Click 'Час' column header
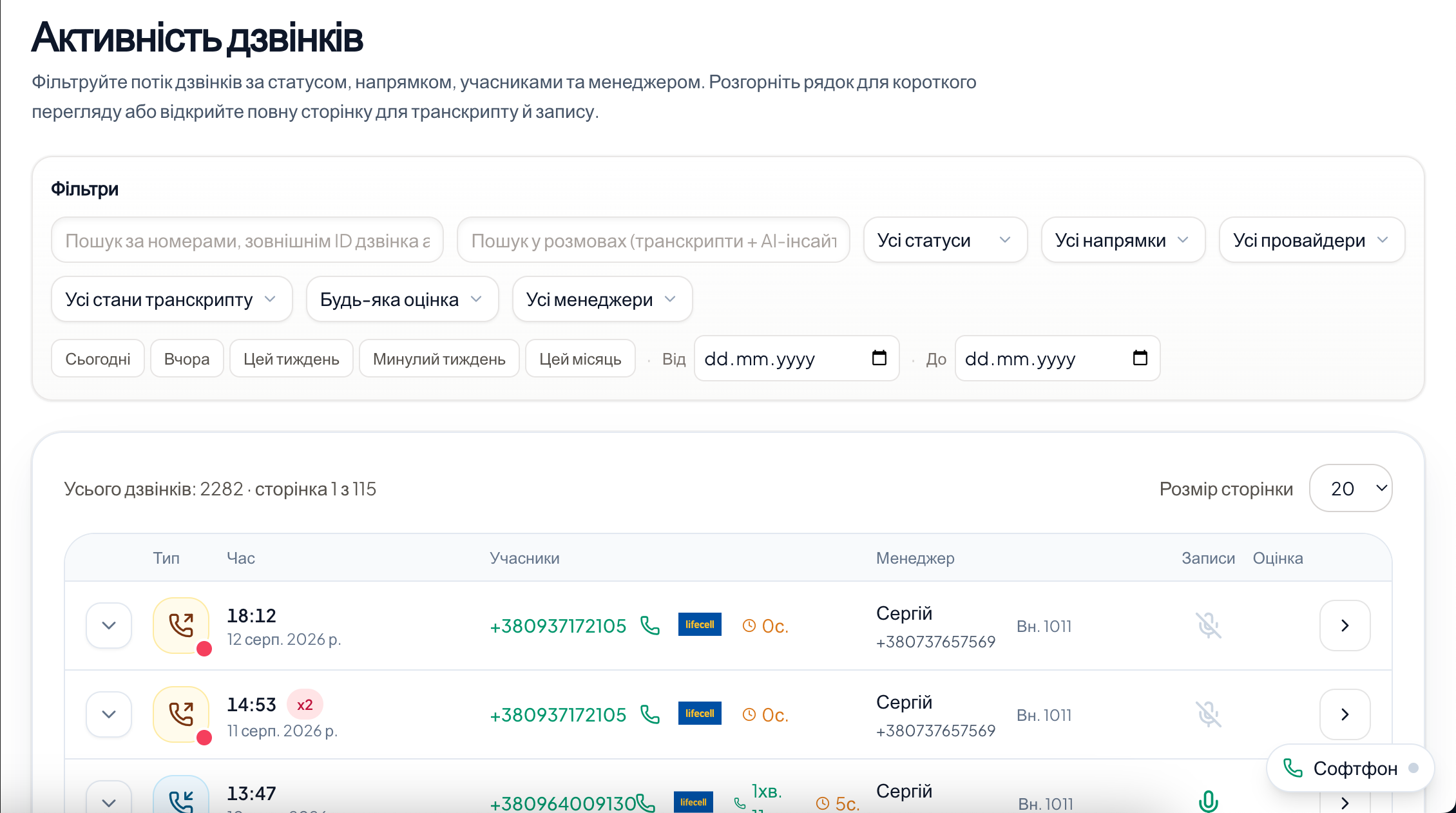 241,558
